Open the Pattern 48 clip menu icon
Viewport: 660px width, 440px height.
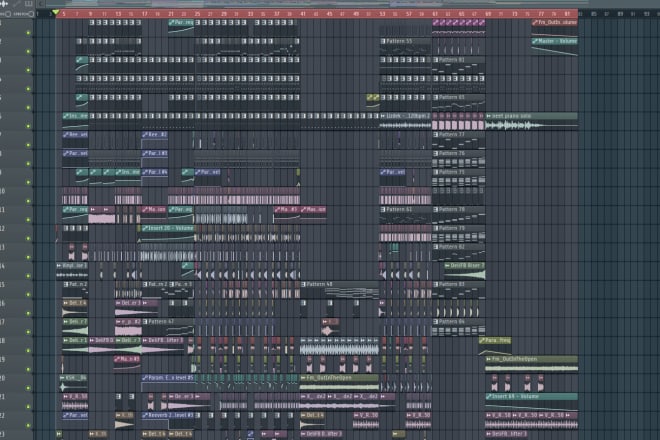[303, 284]
